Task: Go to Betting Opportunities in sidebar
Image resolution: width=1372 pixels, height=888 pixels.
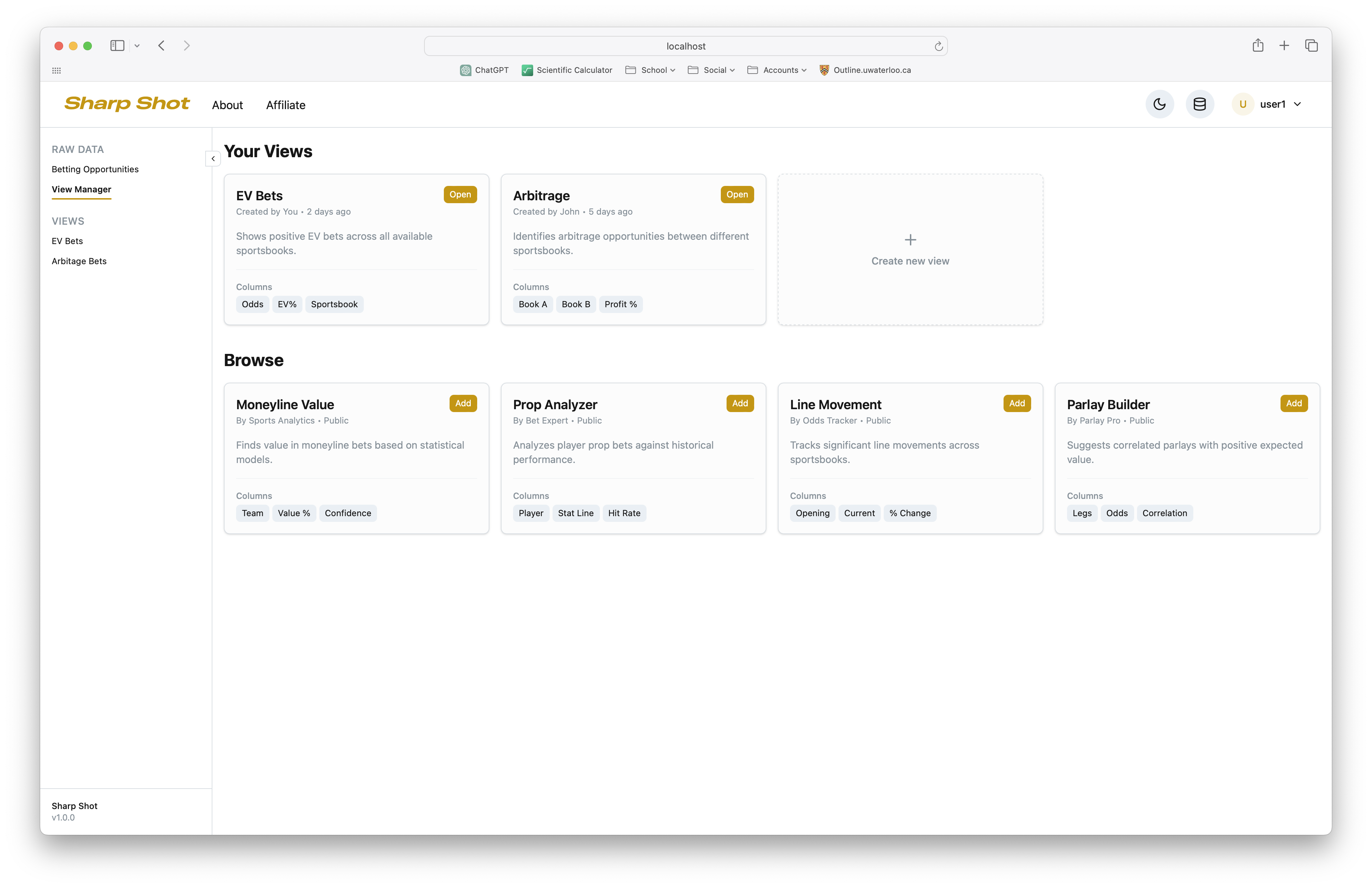Action: [x=95, y=169]
